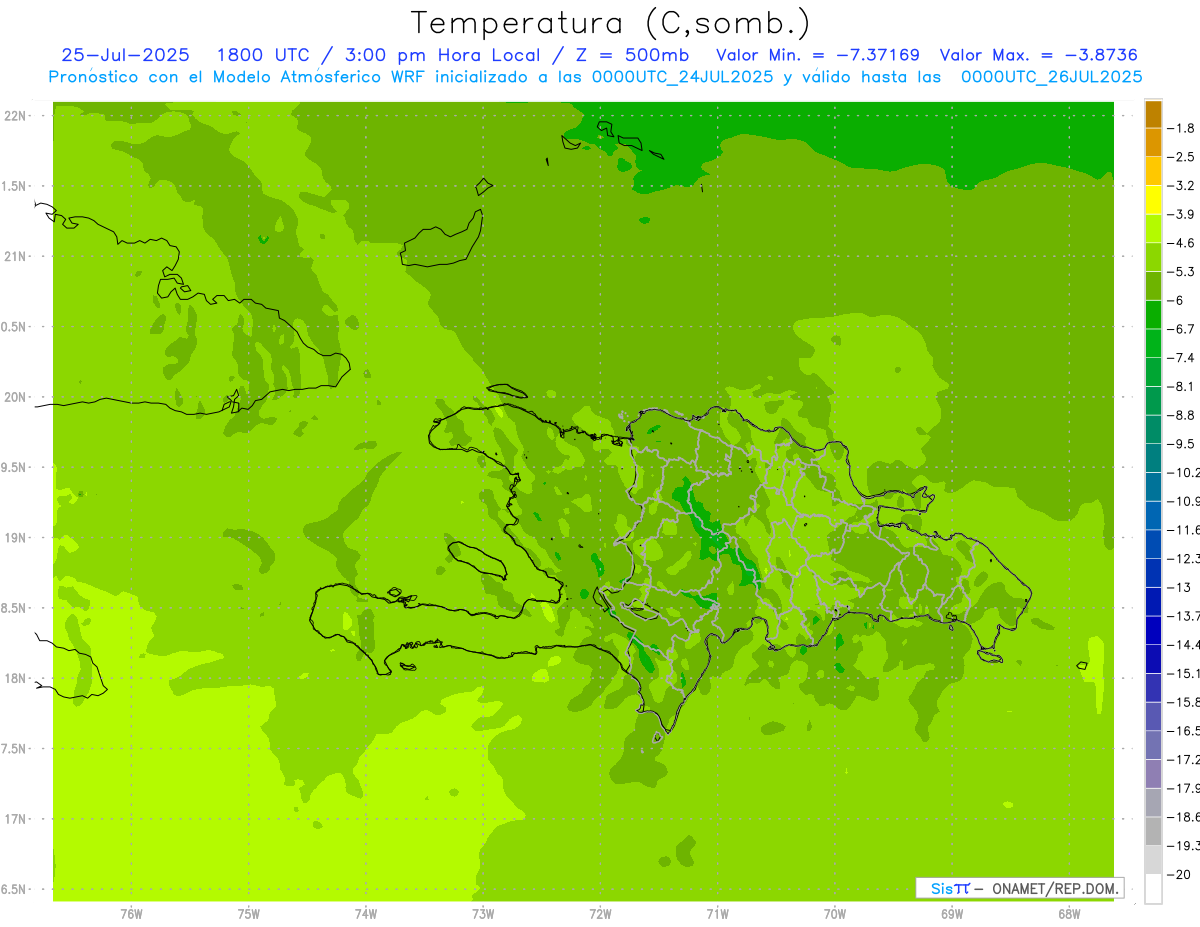Viewport: 1200px width, 927px height.
Task: Click the initialization time 0000UTC_24JUL2025
Action: point(683,77)
